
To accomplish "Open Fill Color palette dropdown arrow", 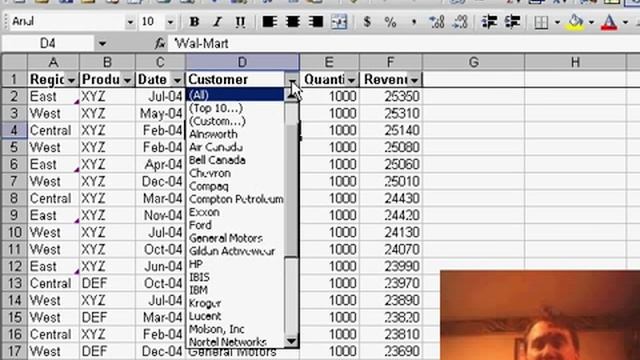I will pos(591,22).
